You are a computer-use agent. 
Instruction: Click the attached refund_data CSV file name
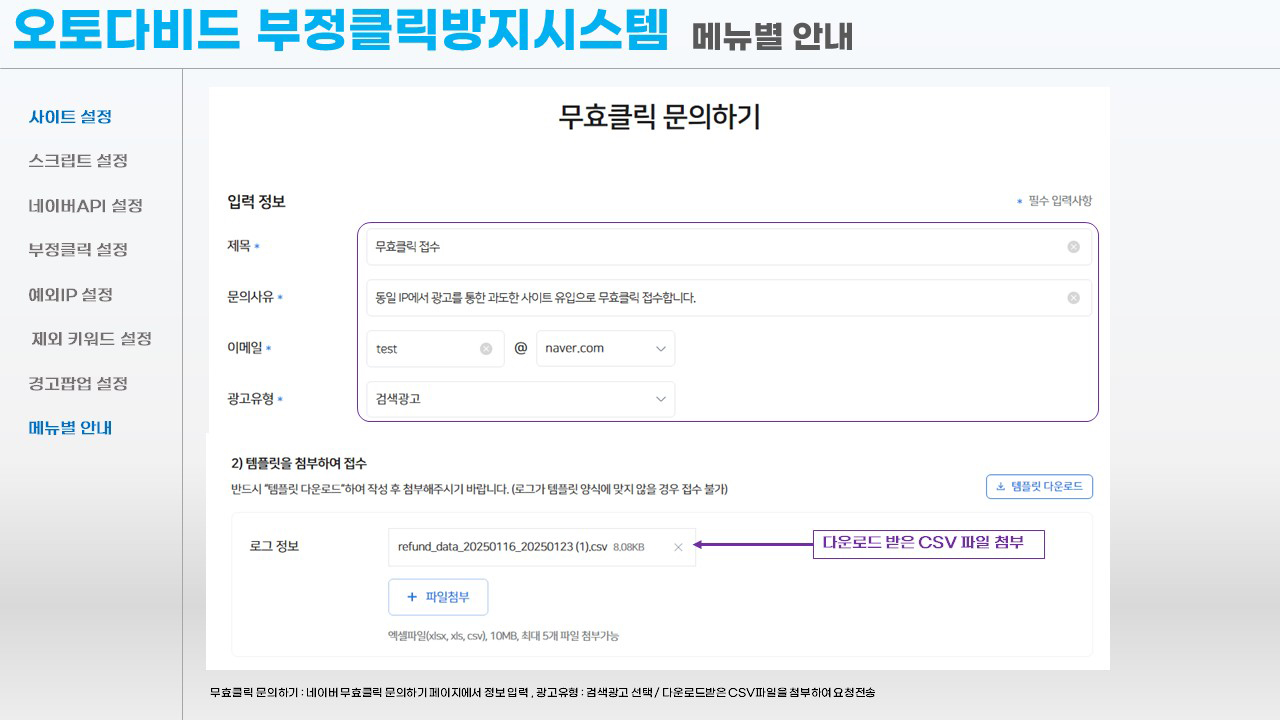[502, 547]
